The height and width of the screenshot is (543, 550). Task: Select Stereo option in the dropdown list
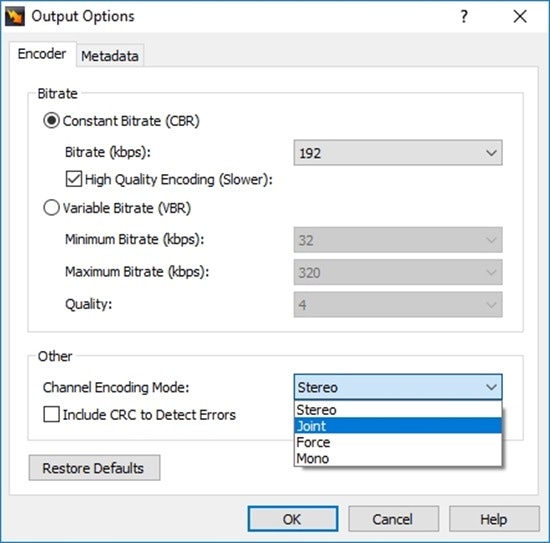coord(398,410)
